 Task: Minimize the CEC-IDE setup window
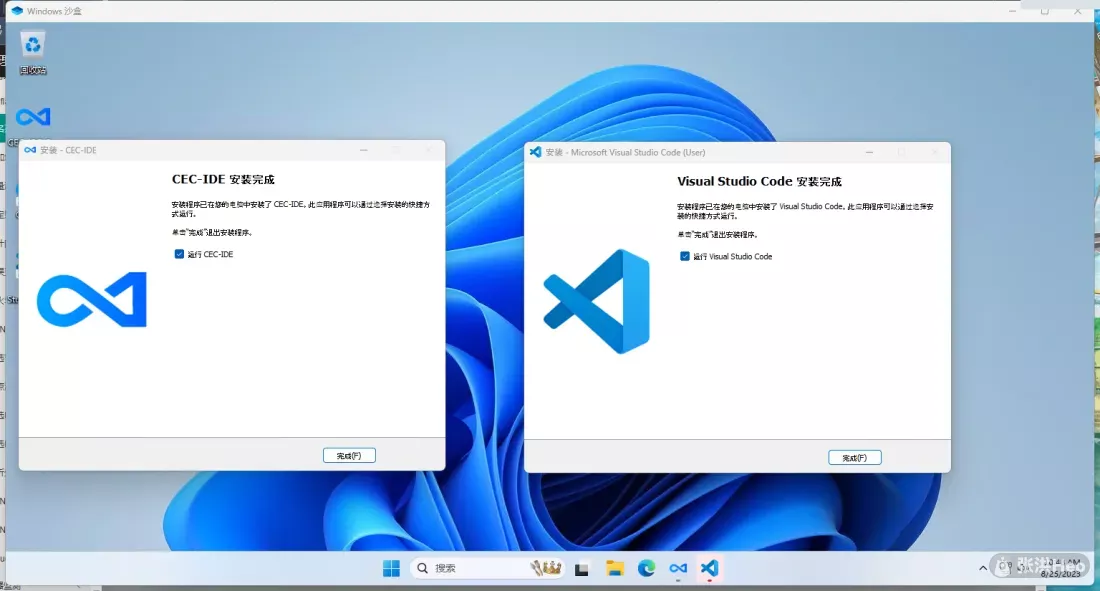click(x=363, y=151)
